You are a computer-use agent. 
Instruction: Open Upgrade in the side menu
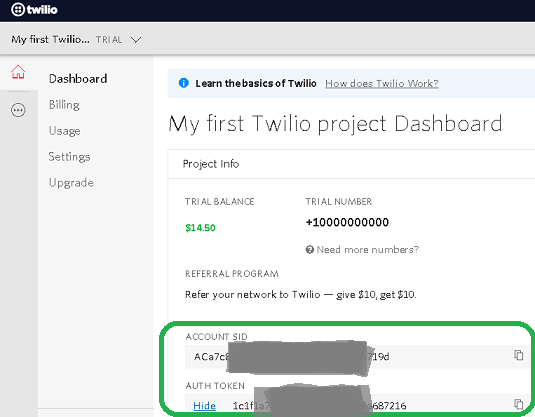pyautogui.click(x=71, y=183)
